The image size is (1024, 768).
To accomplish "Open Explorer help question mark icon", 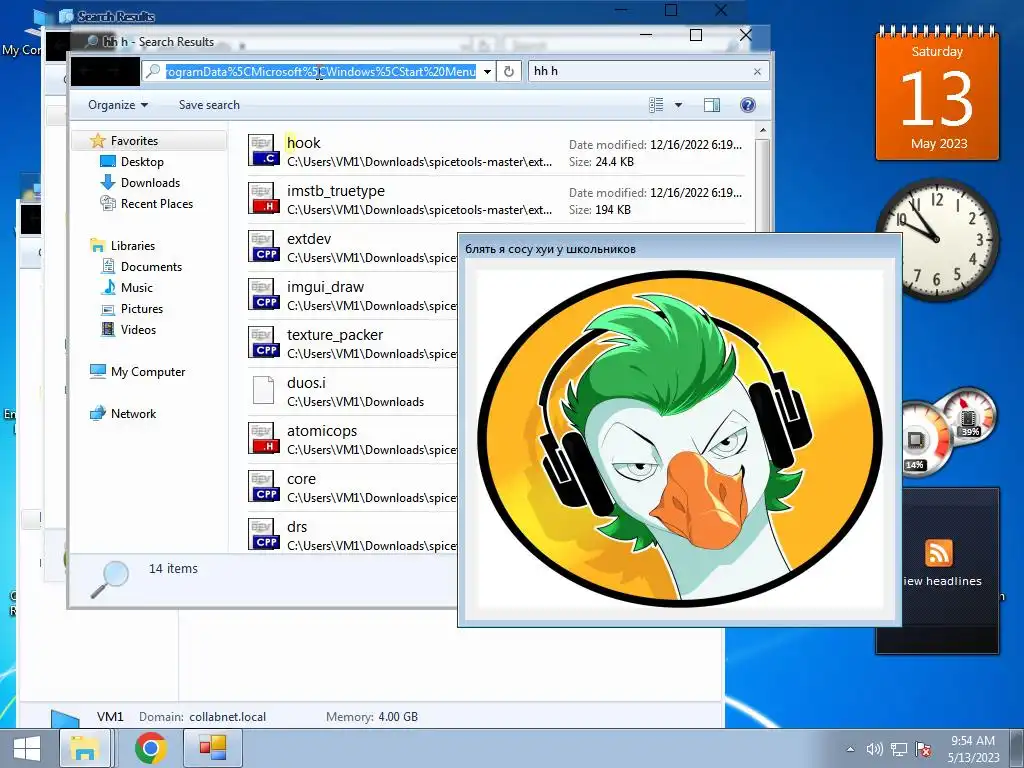I will pos(748,105).
